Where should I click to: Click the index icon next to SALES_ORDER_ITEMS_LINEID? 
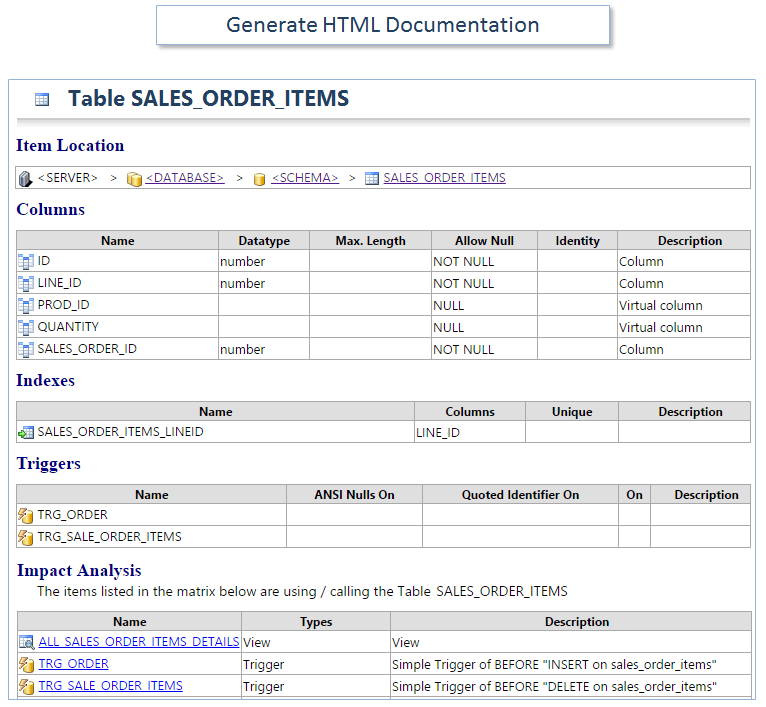tap(25, 432)
